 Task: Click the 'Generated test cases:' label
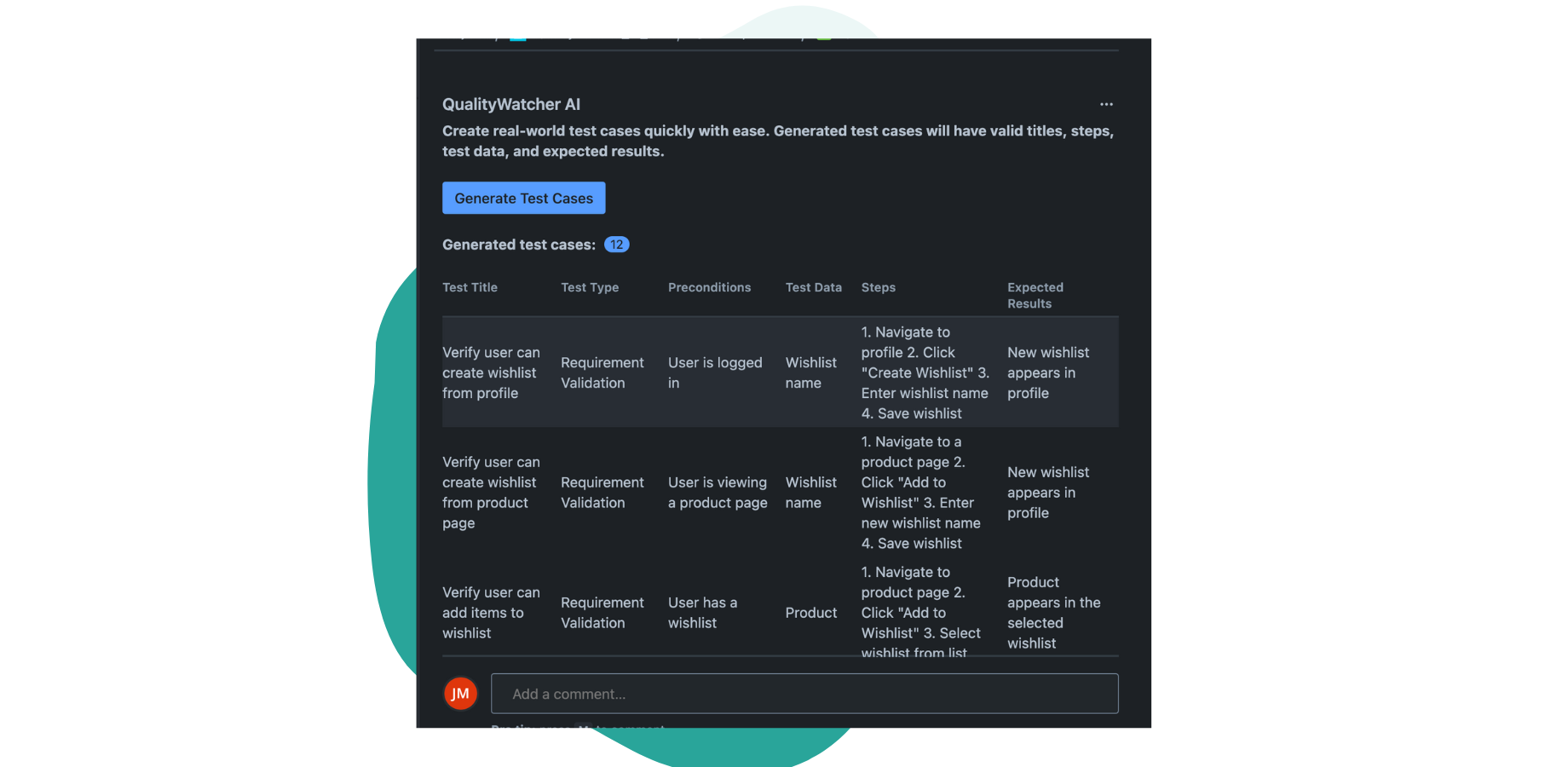tap(519, 245)
